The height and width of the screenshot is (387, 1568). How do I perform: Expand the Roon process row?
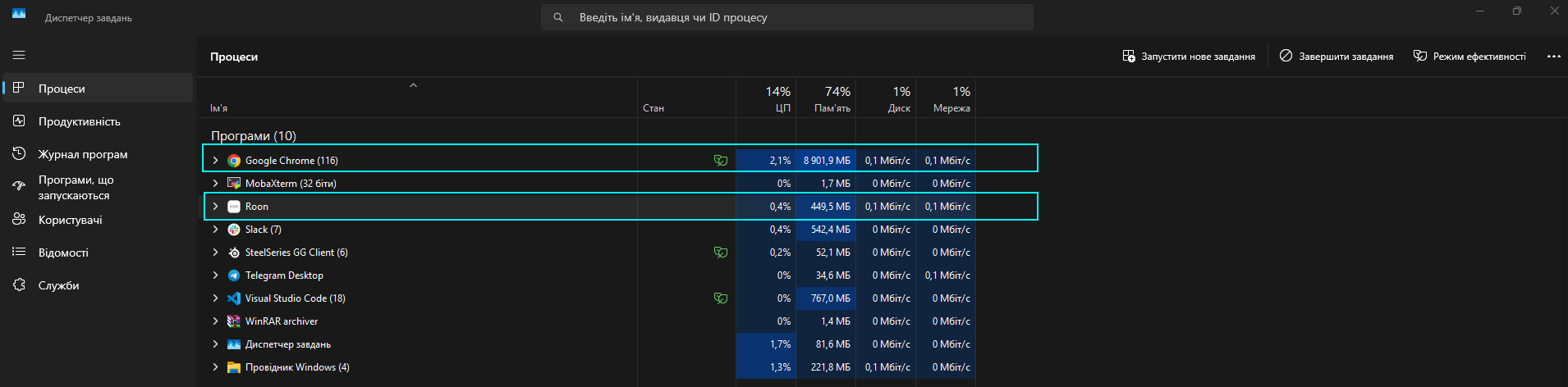(x=215, y=207)
